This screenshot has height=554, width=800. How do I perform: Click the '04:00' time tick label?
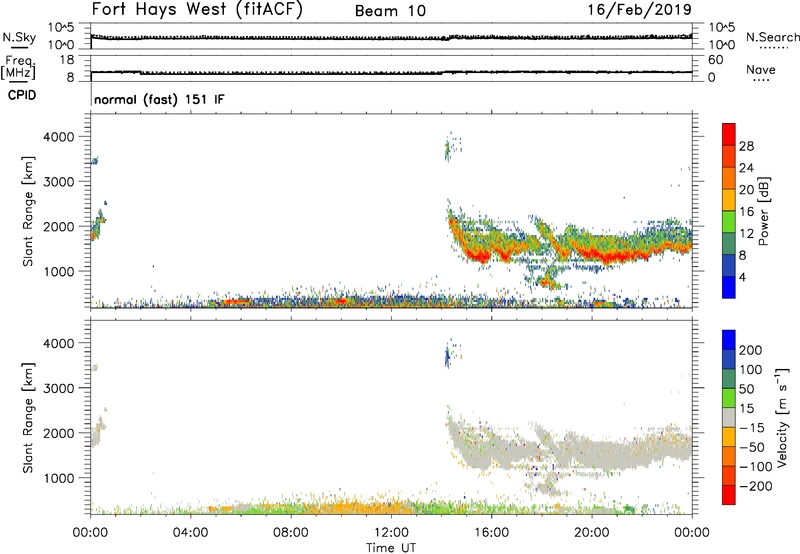(190, 533)
